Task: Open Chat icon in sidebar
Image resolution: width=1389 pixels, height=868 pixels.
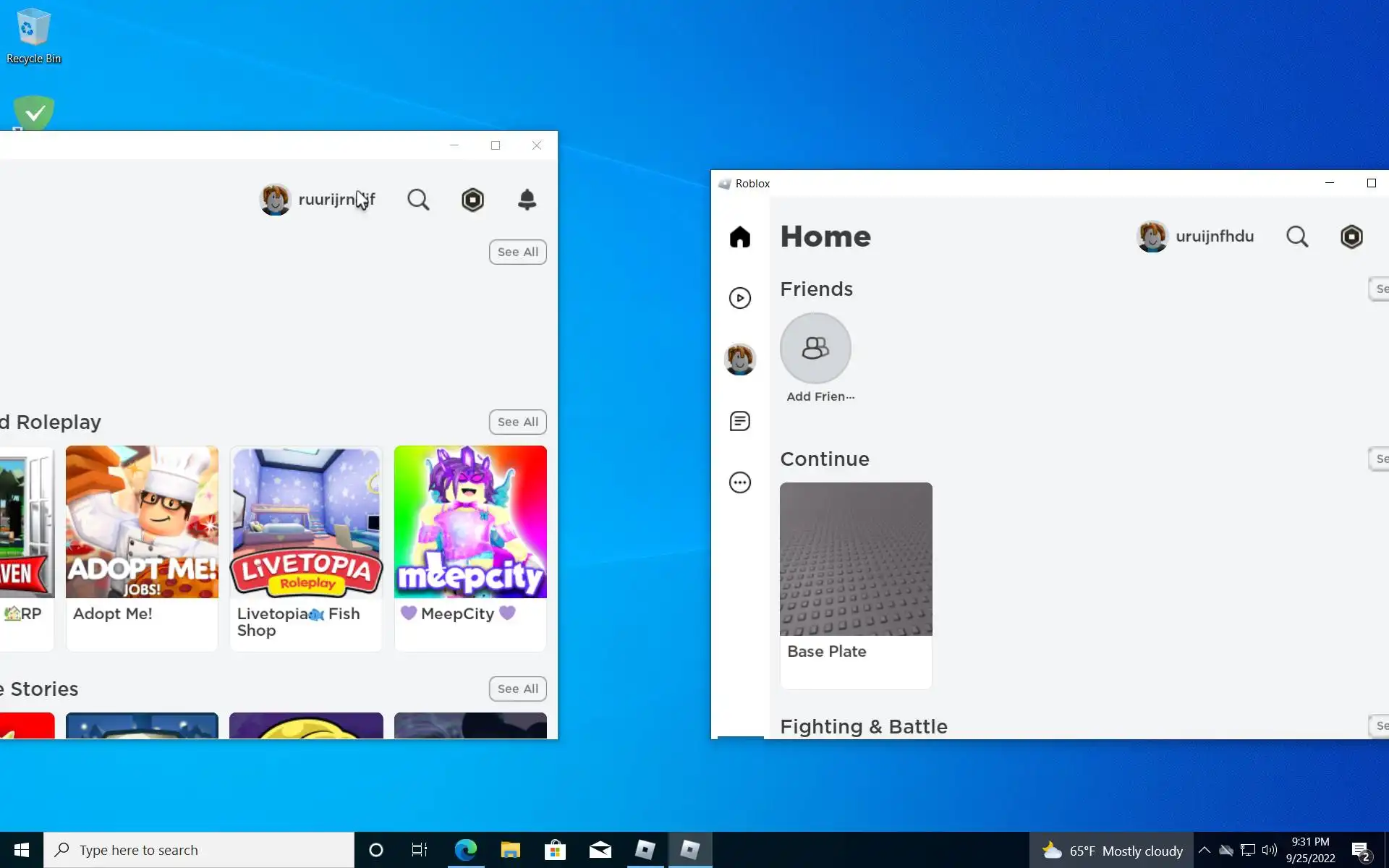Action: click(739, 421)
